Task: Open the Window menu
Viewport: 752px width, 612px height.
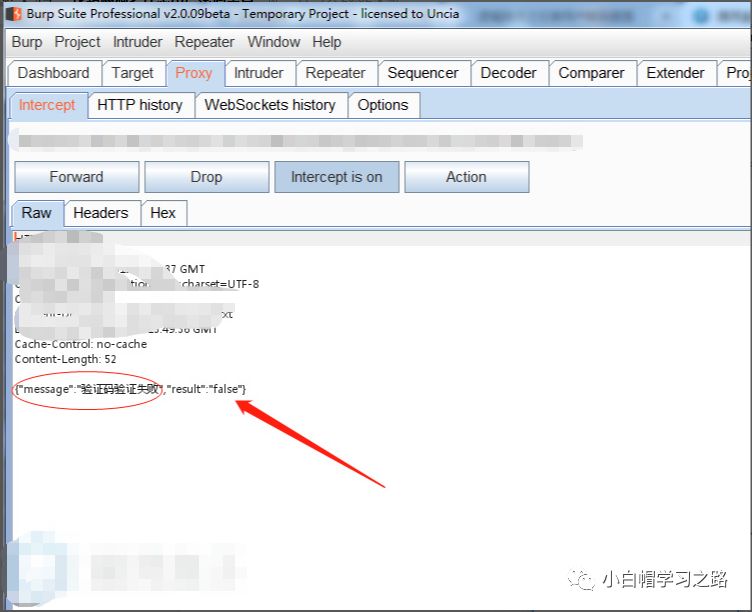Action: point(274,42)
